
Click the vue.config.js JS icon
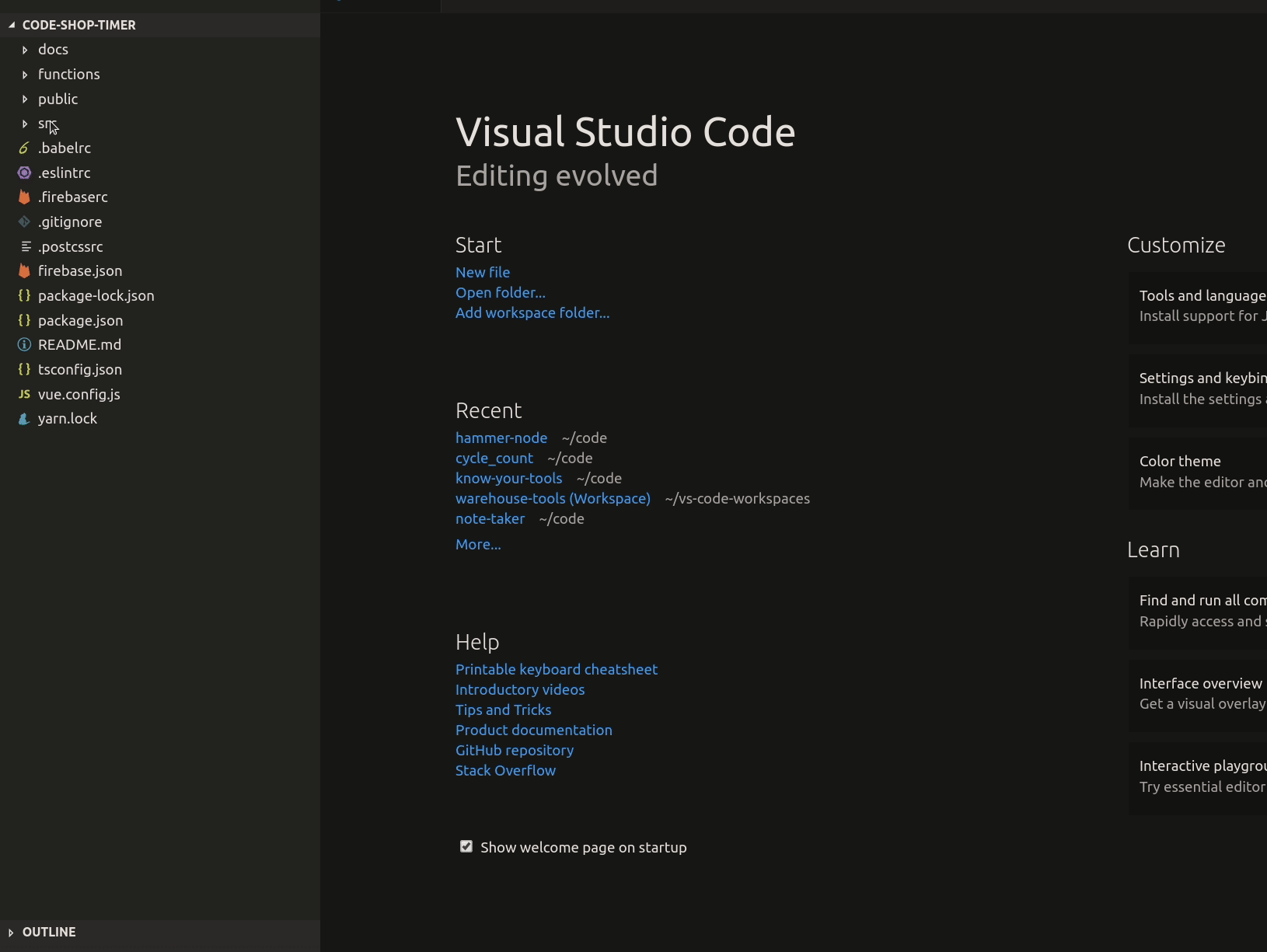tap(24, 394)
